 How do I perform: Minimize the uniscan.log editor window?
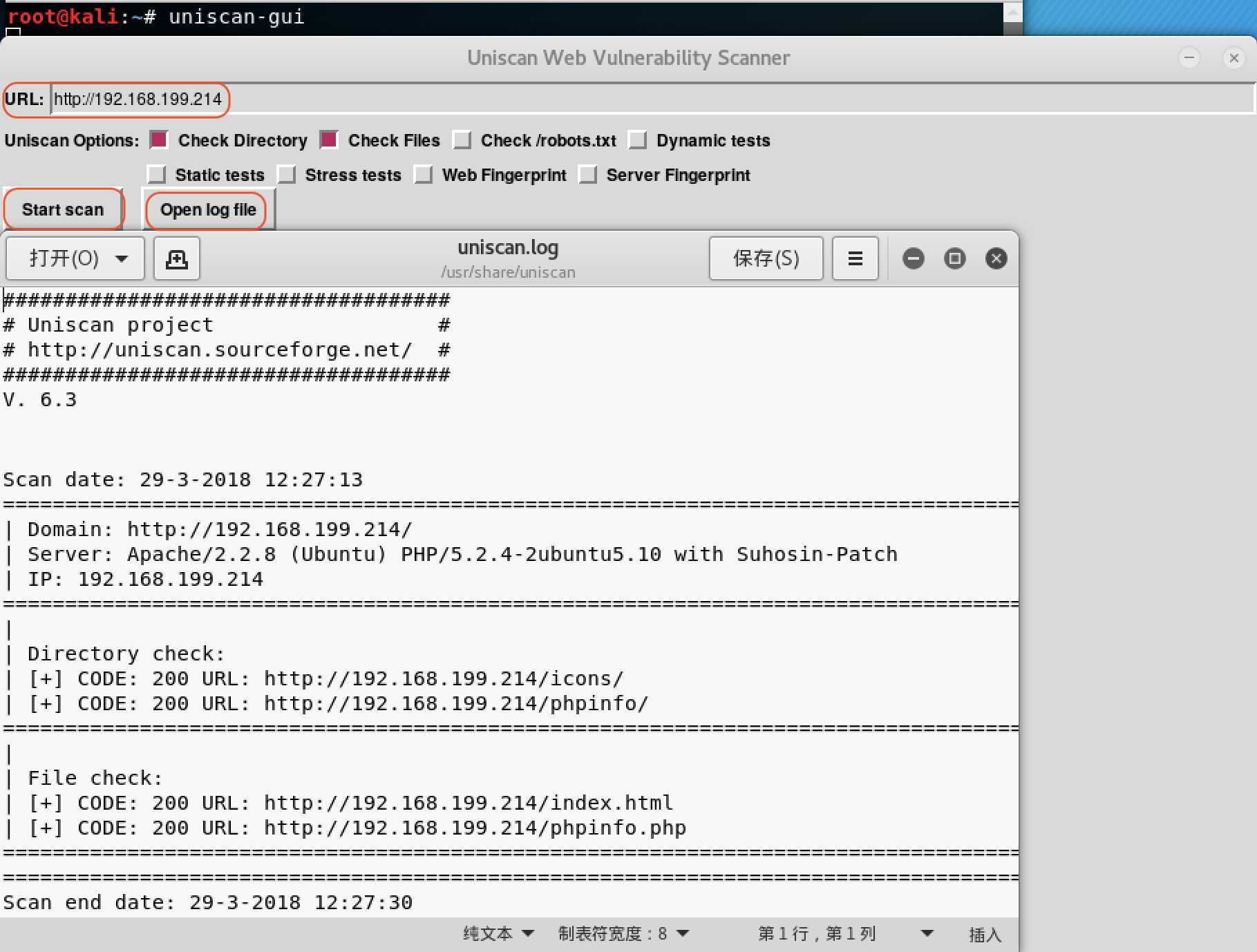pos(914,258)
